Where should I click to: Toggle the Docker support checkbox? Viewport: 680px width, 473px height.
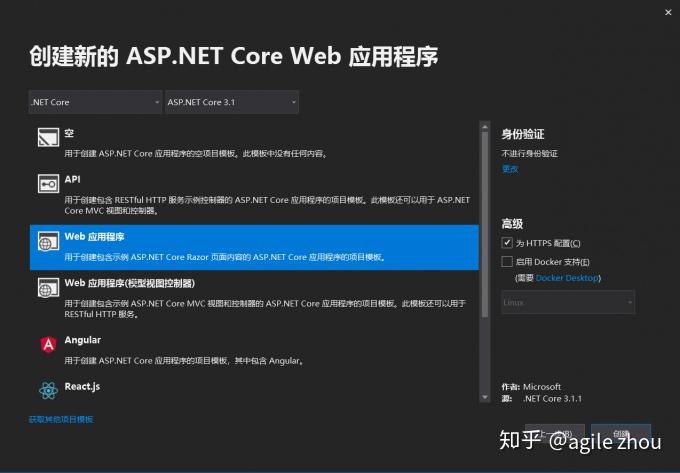pos(507,261)
